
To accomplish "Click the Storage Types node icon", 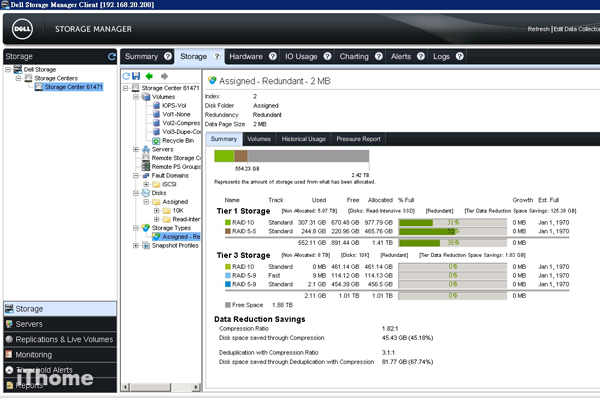I will pyautogui.click(x=146, y=228).
